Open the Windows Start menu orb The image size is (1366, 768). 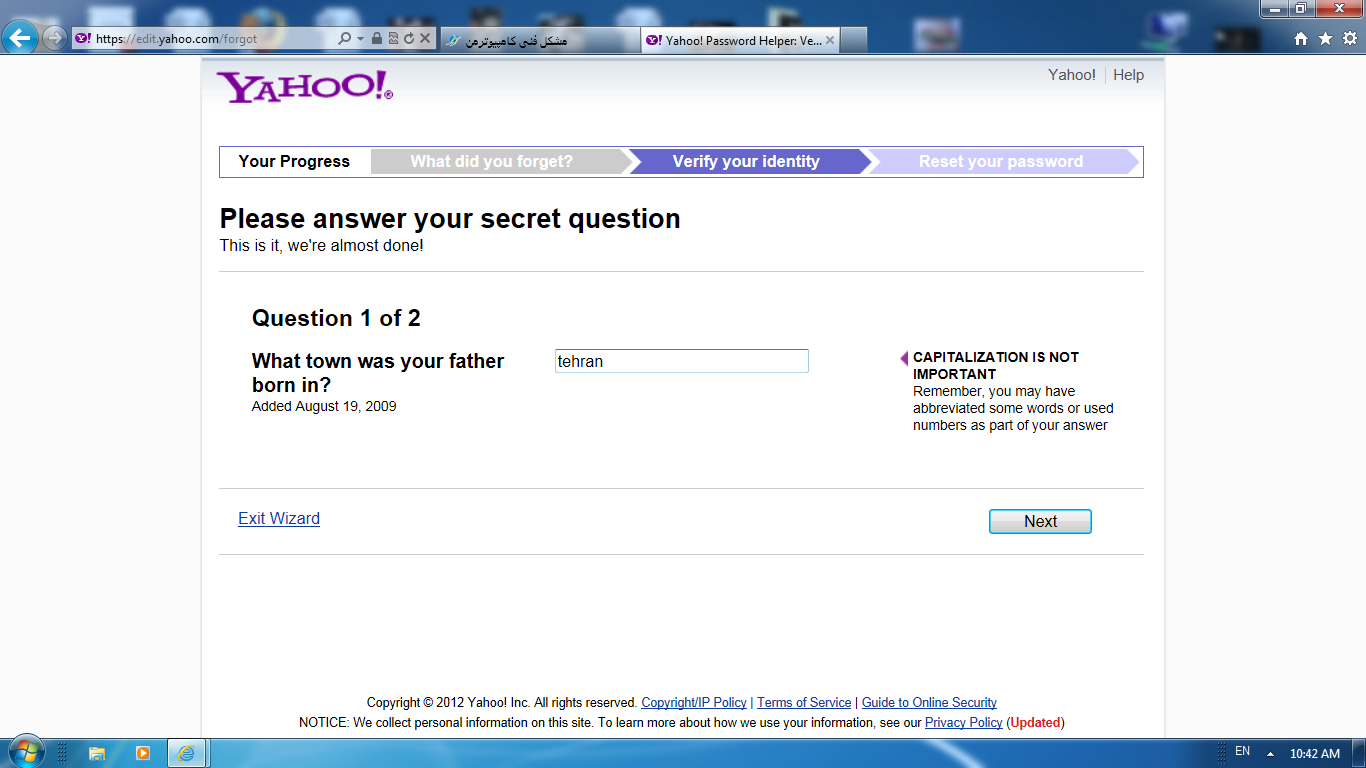[26, 752]
